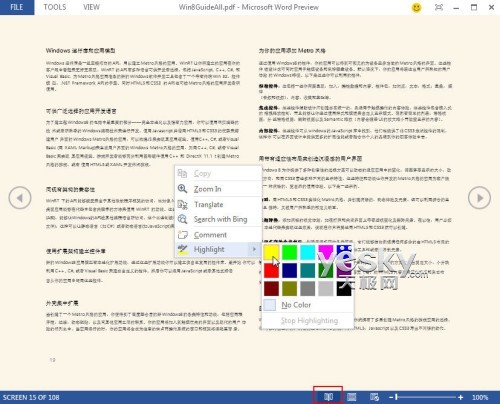Go to previous screen arrow
The height and width of the screenshot is (404, 500).
click(x=20, y=198)
